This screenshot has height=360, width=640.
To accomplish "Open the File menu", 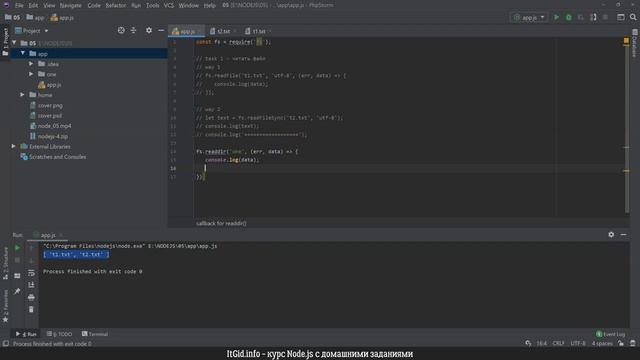I will (19, 5).
